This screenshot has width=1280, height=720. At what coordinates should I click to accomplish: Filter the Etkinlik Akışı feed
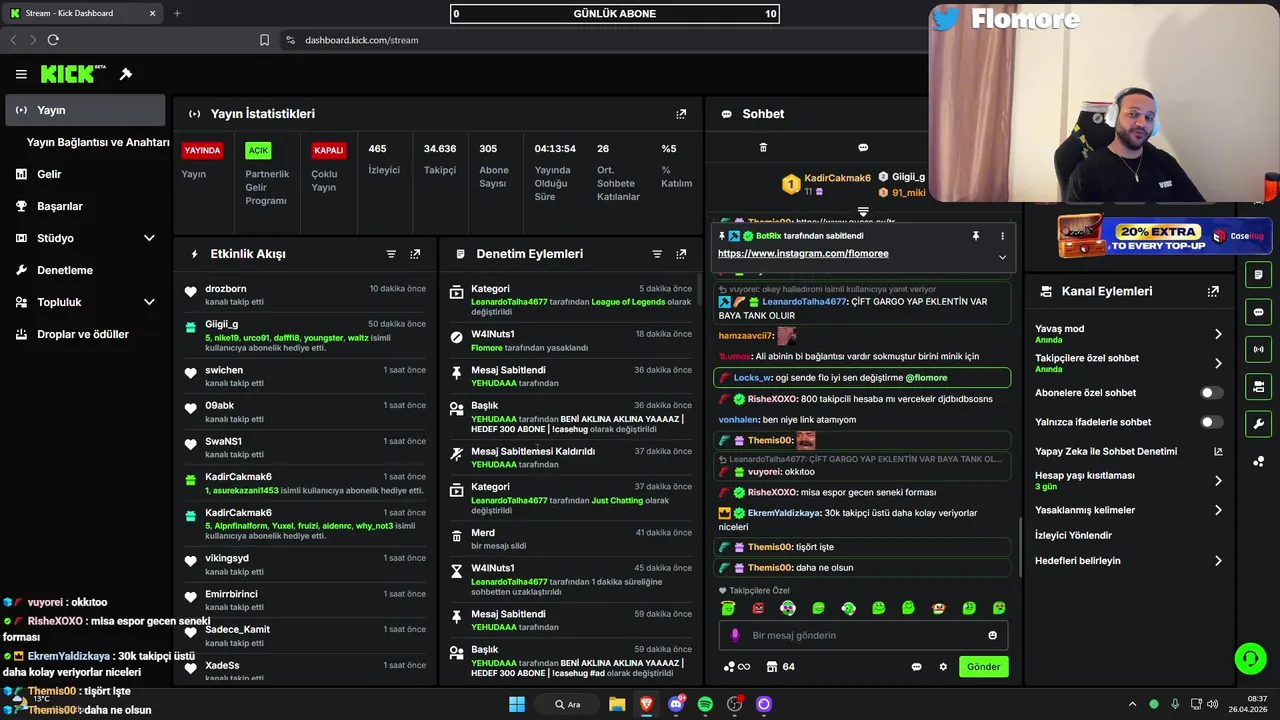point(391,254)
